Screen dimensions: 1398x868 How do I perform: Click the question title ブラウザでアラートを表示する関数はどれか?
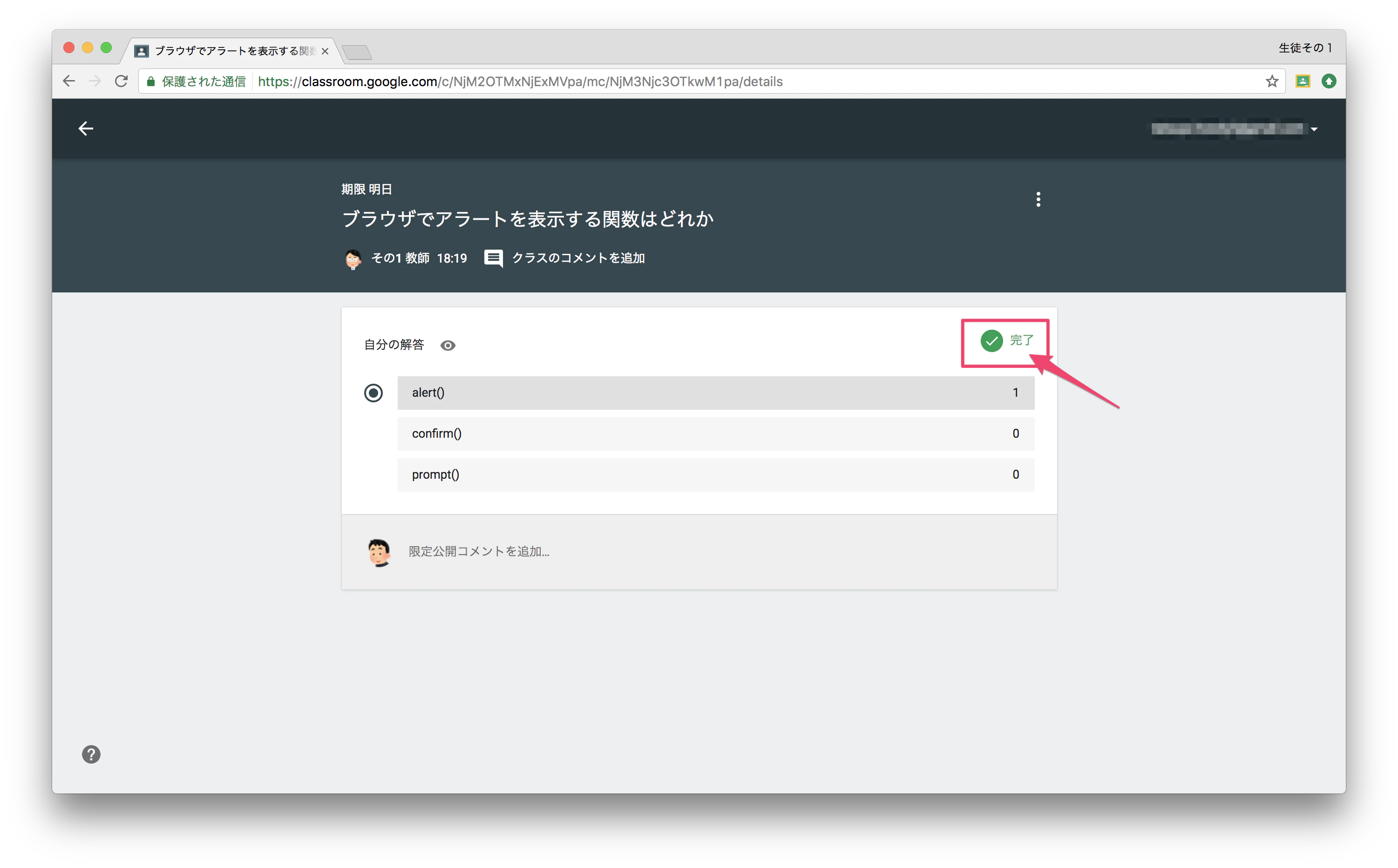[x=528, y=219]
